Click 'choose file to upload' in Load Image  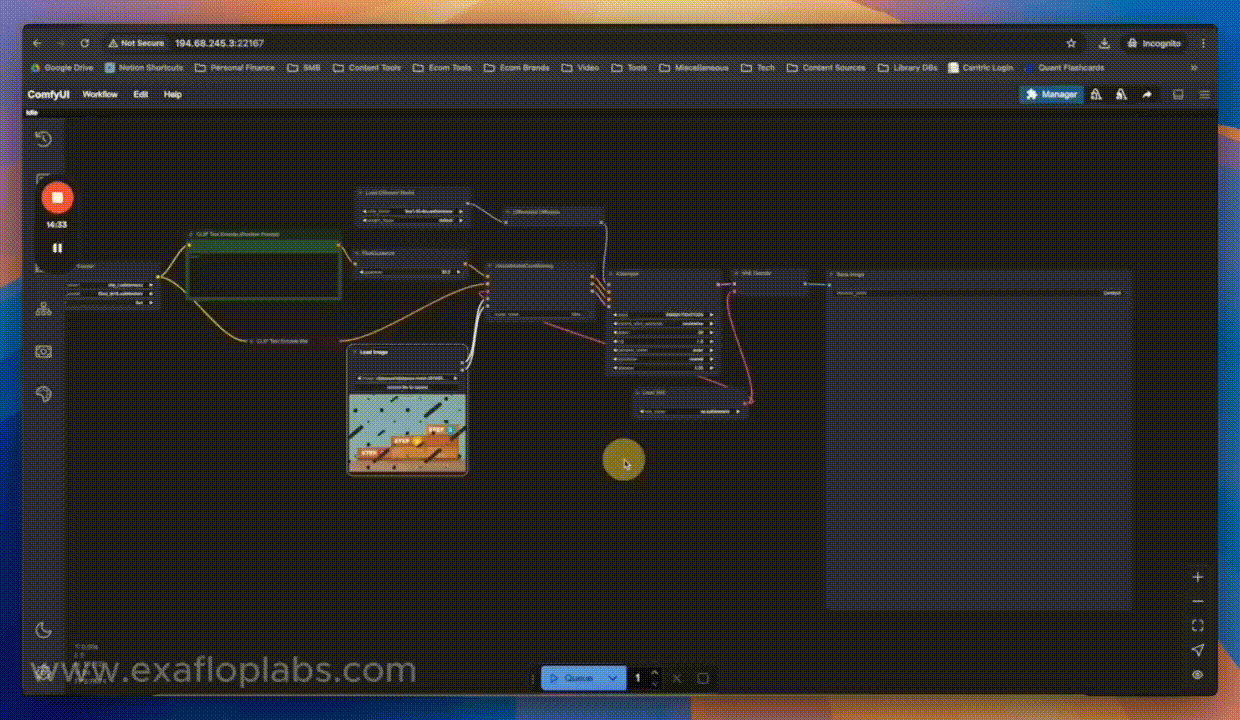click(406, 385)
